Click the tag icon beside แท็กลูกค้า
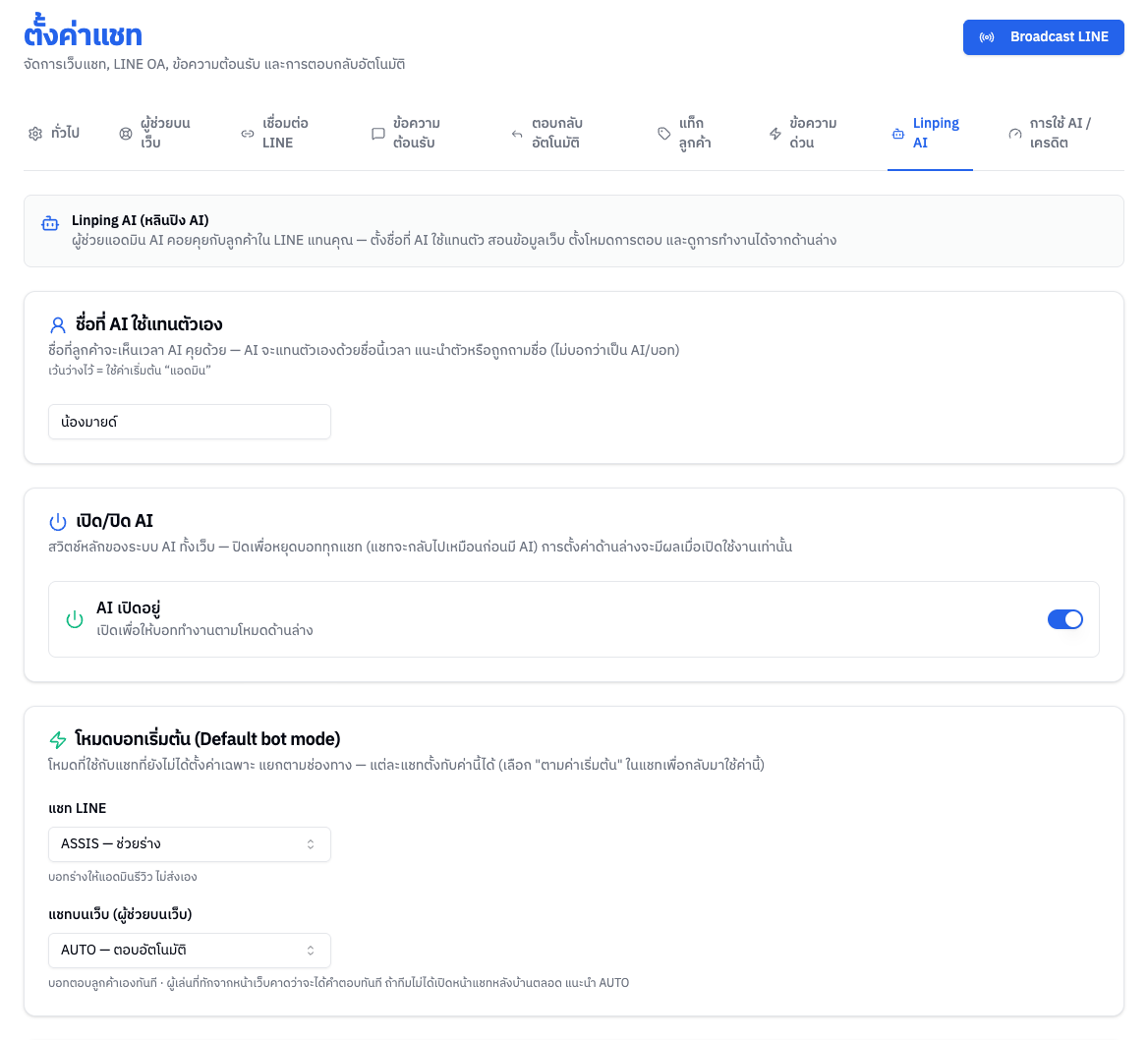Image resolution: width=1148 pixels, height=1040 pixels. pyautogui.click(x=664, y=134)
